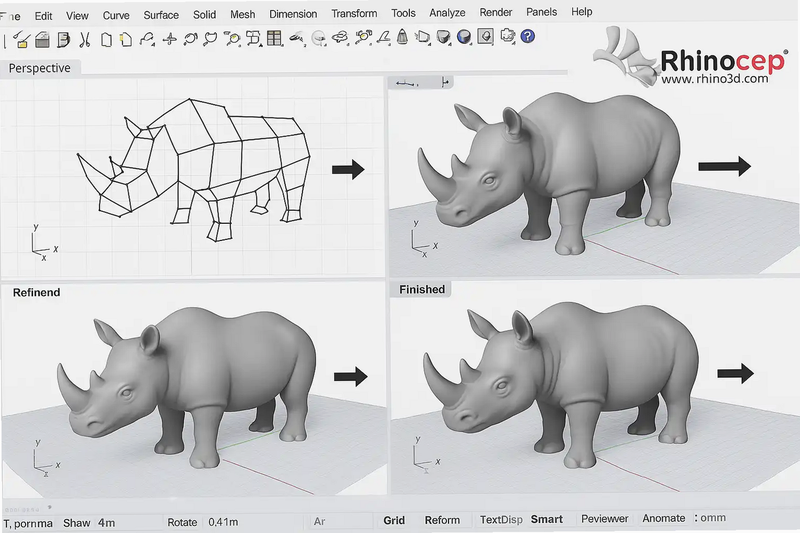Open the Refinend viewport label menu

36,292
